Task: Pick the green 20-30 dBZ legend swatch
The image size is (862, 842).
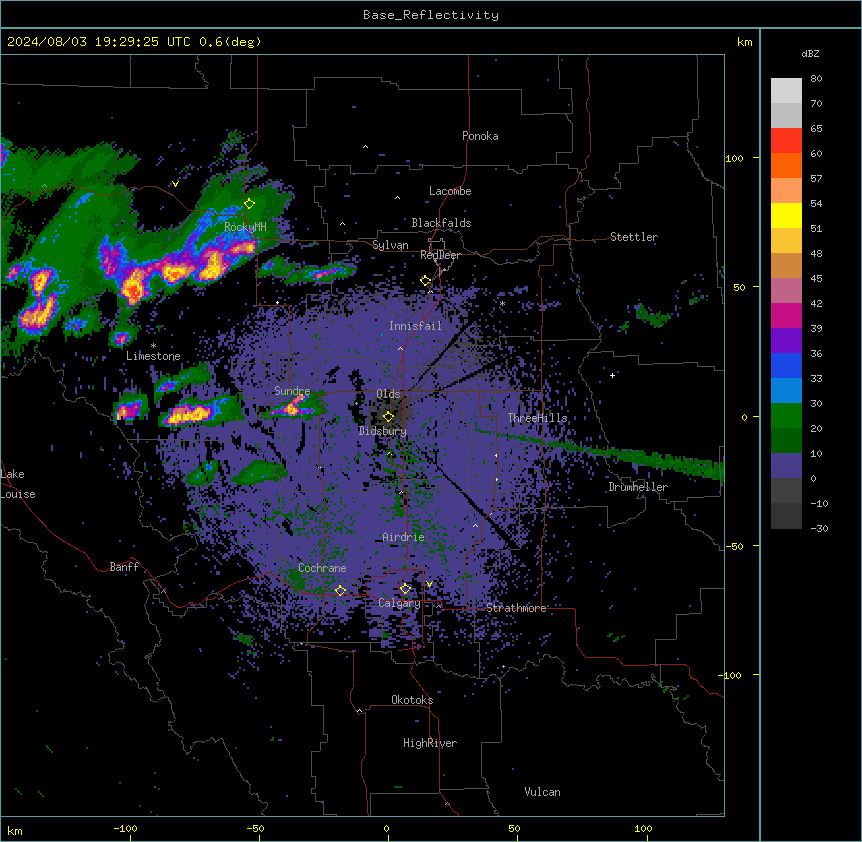Action: click(786, 416)
